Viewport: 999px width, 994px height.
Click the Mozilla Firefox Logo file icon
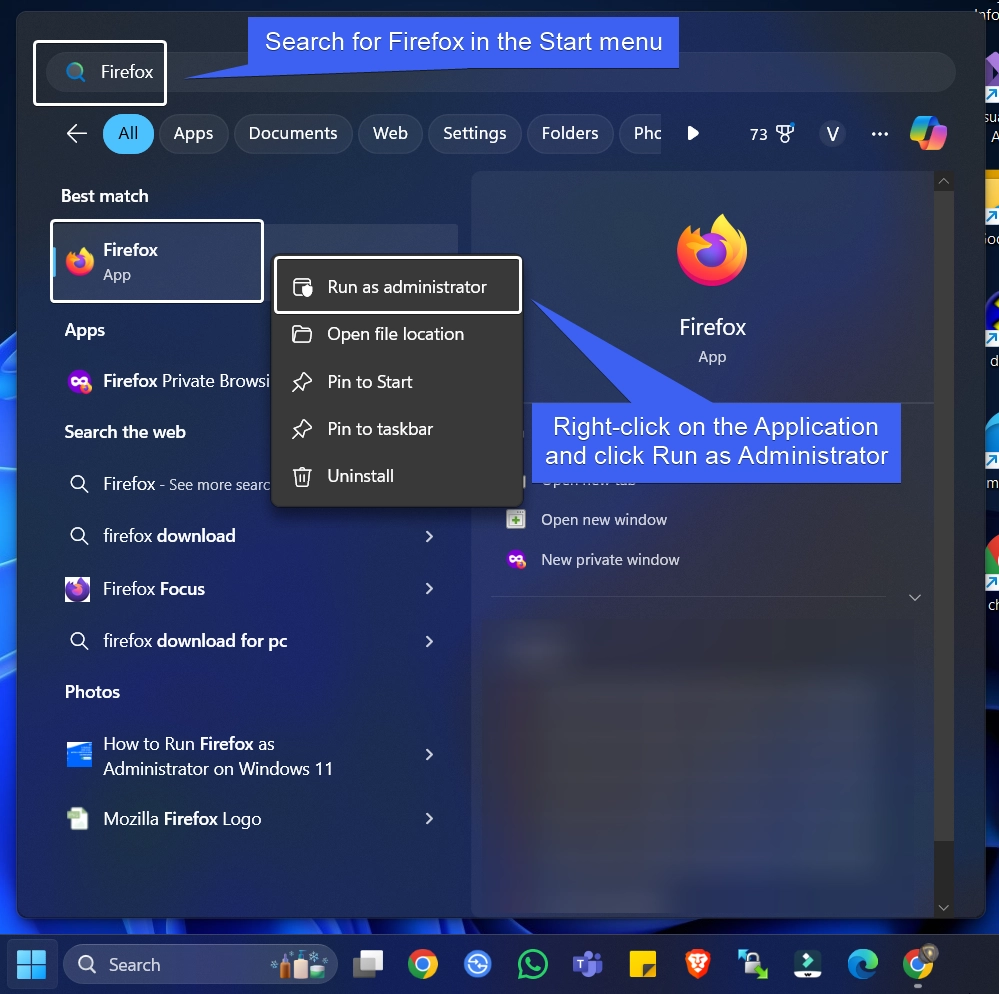coord(78,819)
